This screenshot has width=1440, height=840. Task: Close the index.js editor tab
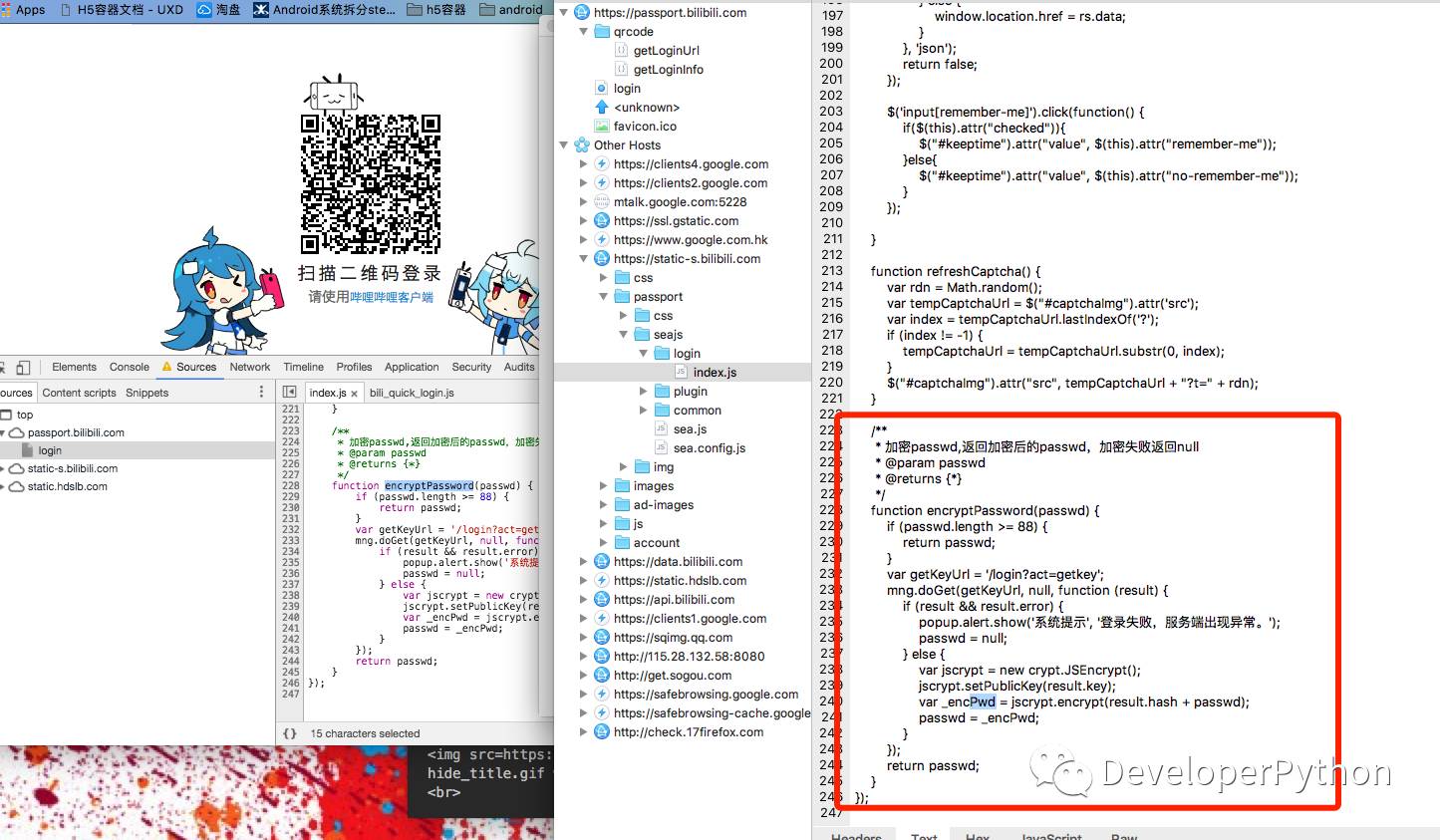pyautogui.click(x=354, y=394)
